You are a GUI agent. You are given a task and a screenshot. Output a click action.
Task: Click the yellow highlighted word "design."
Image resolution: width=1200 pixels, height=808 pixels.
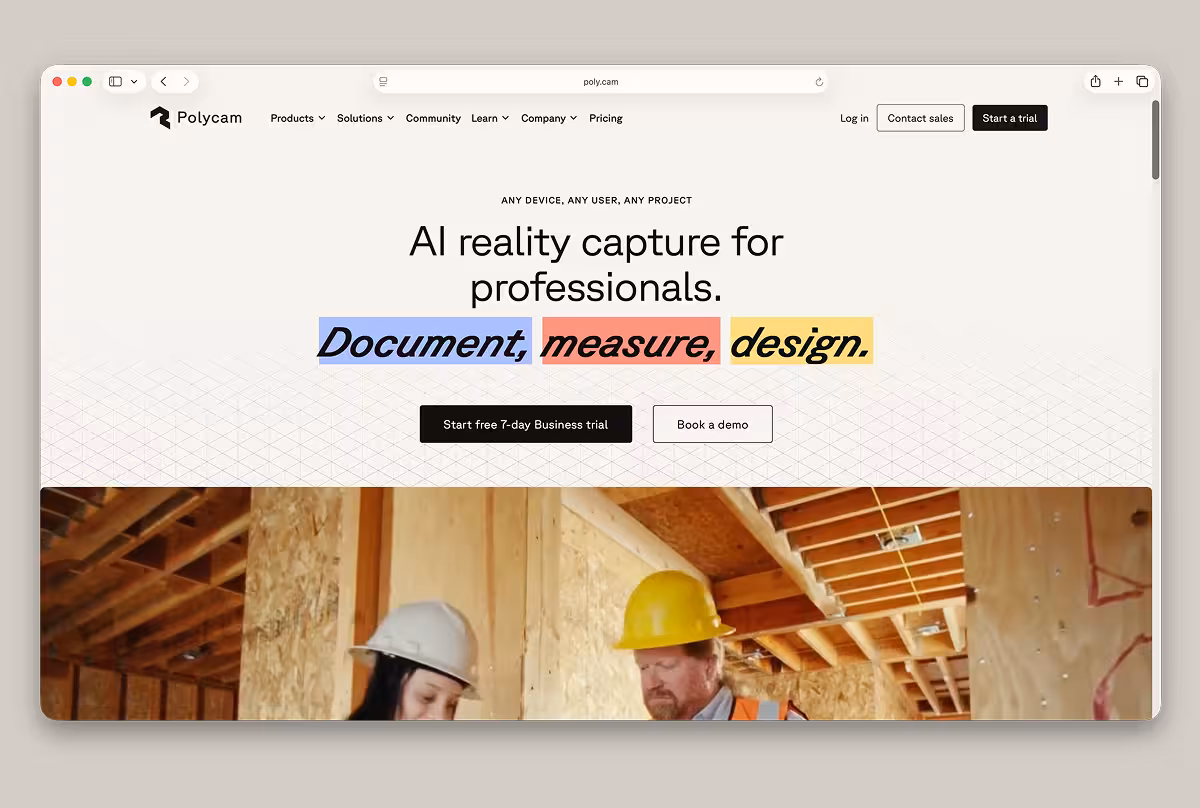pos(801,341)
